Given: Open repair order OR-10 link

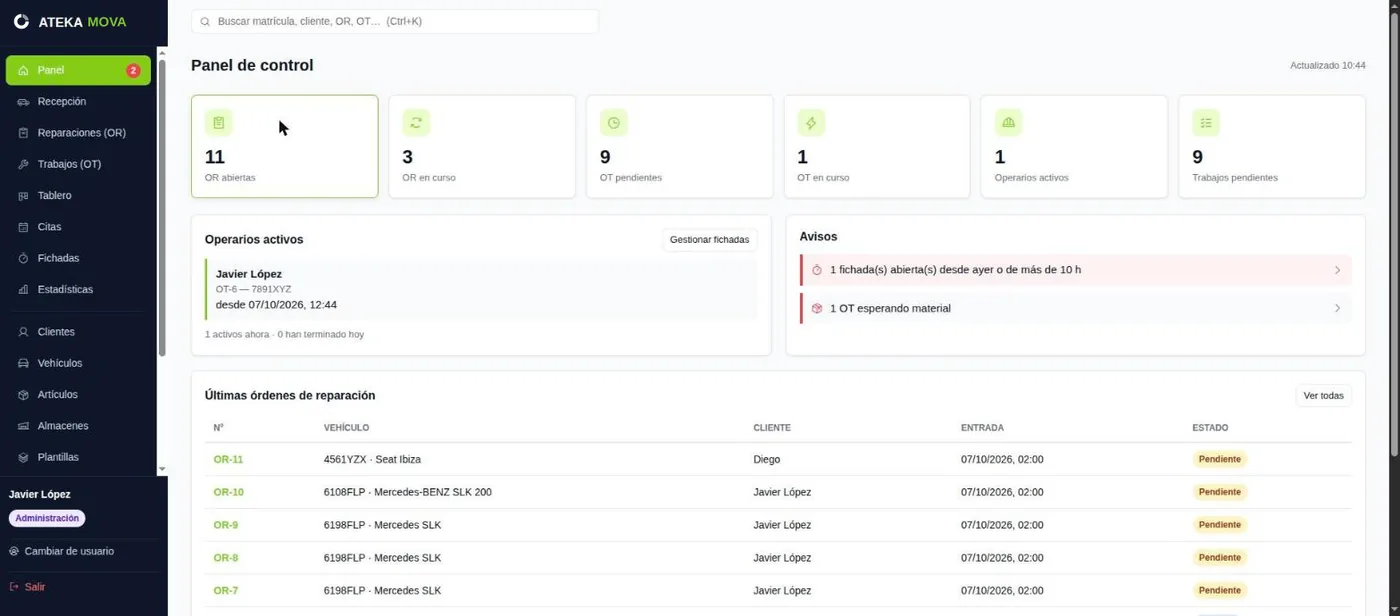Looking at the screenshot, I should tap(228, 492).
